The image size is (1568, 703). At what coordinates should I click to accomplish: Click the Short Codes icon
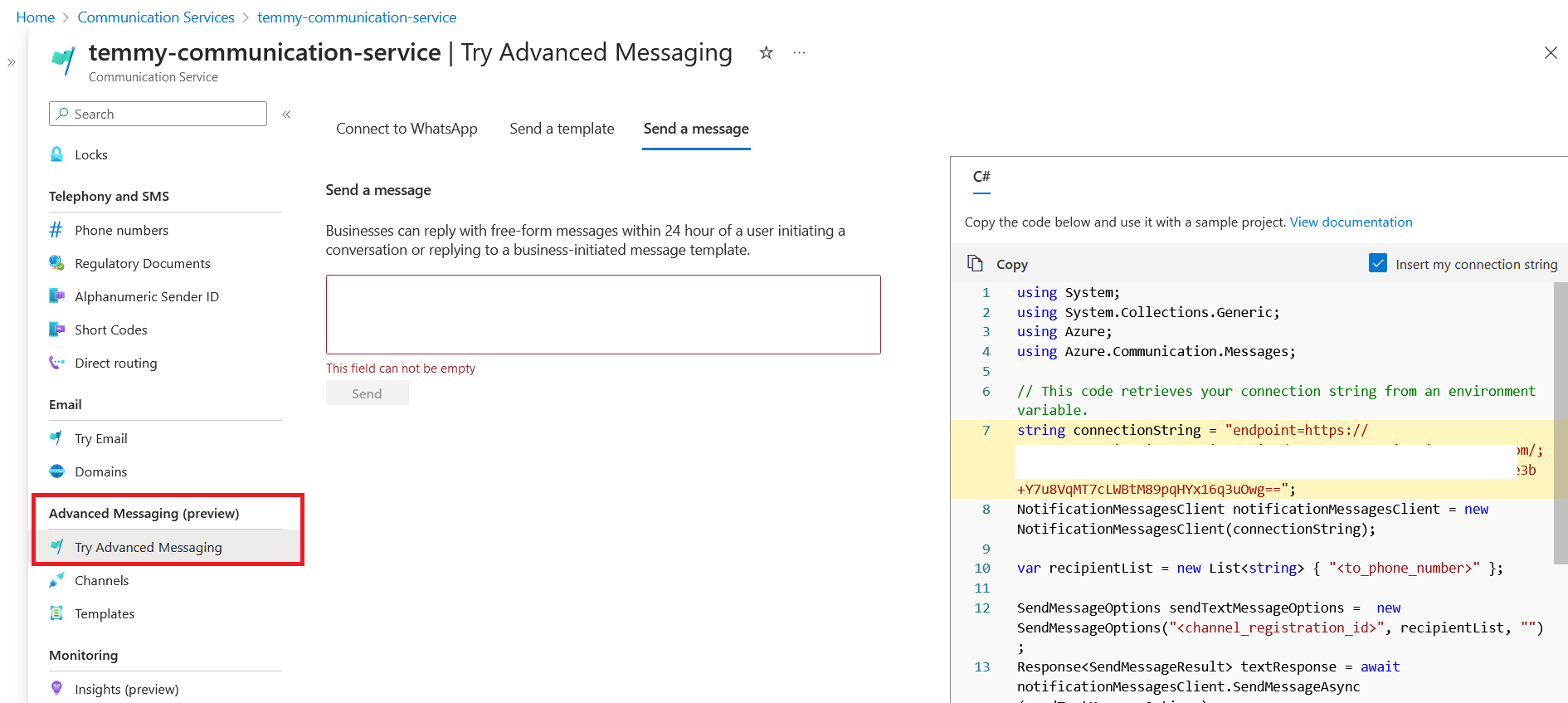pyautogui.click(x=56, y=330)
